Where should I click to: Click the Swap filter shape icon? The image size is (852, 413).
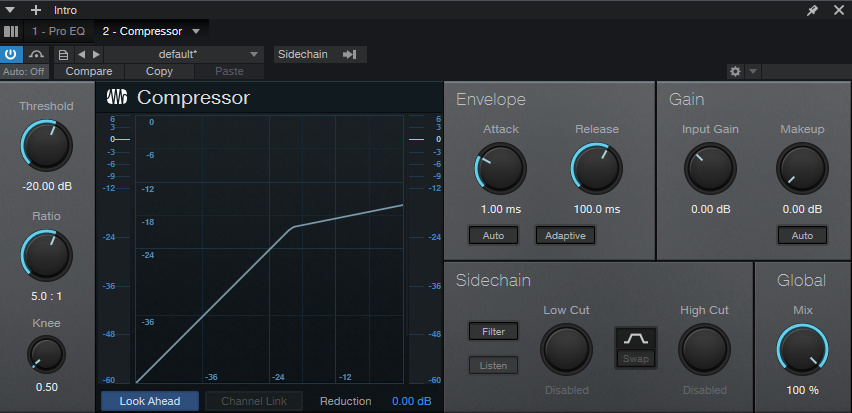click(636, 347)
